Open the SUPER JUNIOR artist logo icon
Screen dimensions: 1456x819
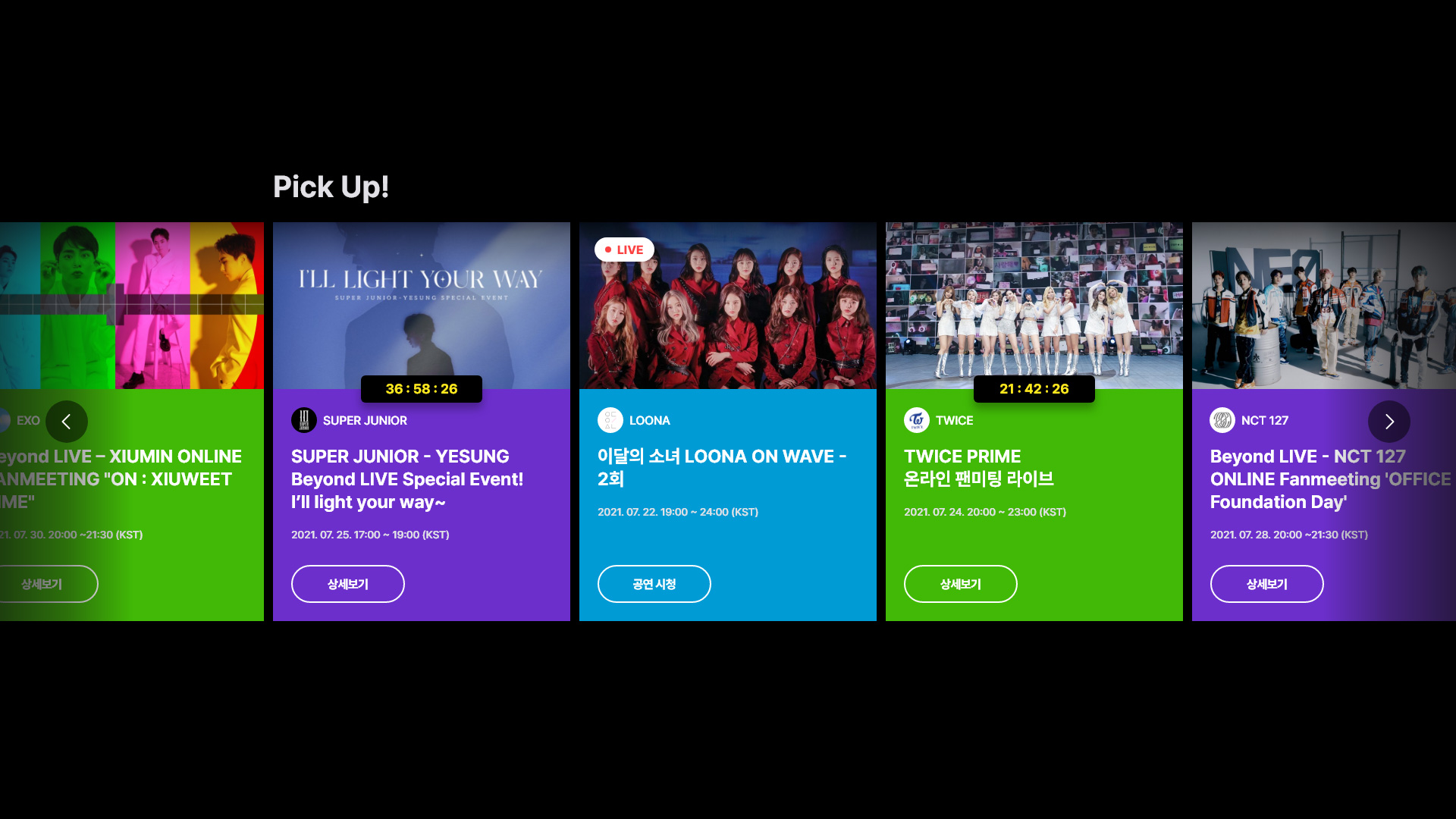coord(304,420)
